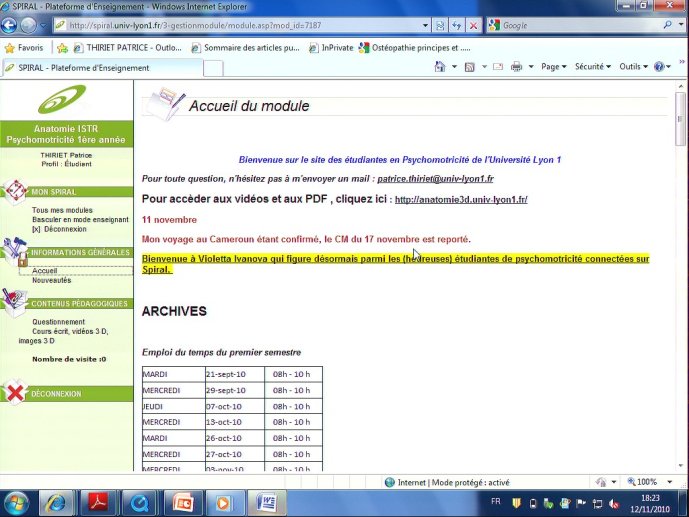Click the patrice.thiriet@univ-lyon1.fr mail link

coord(435,179)
